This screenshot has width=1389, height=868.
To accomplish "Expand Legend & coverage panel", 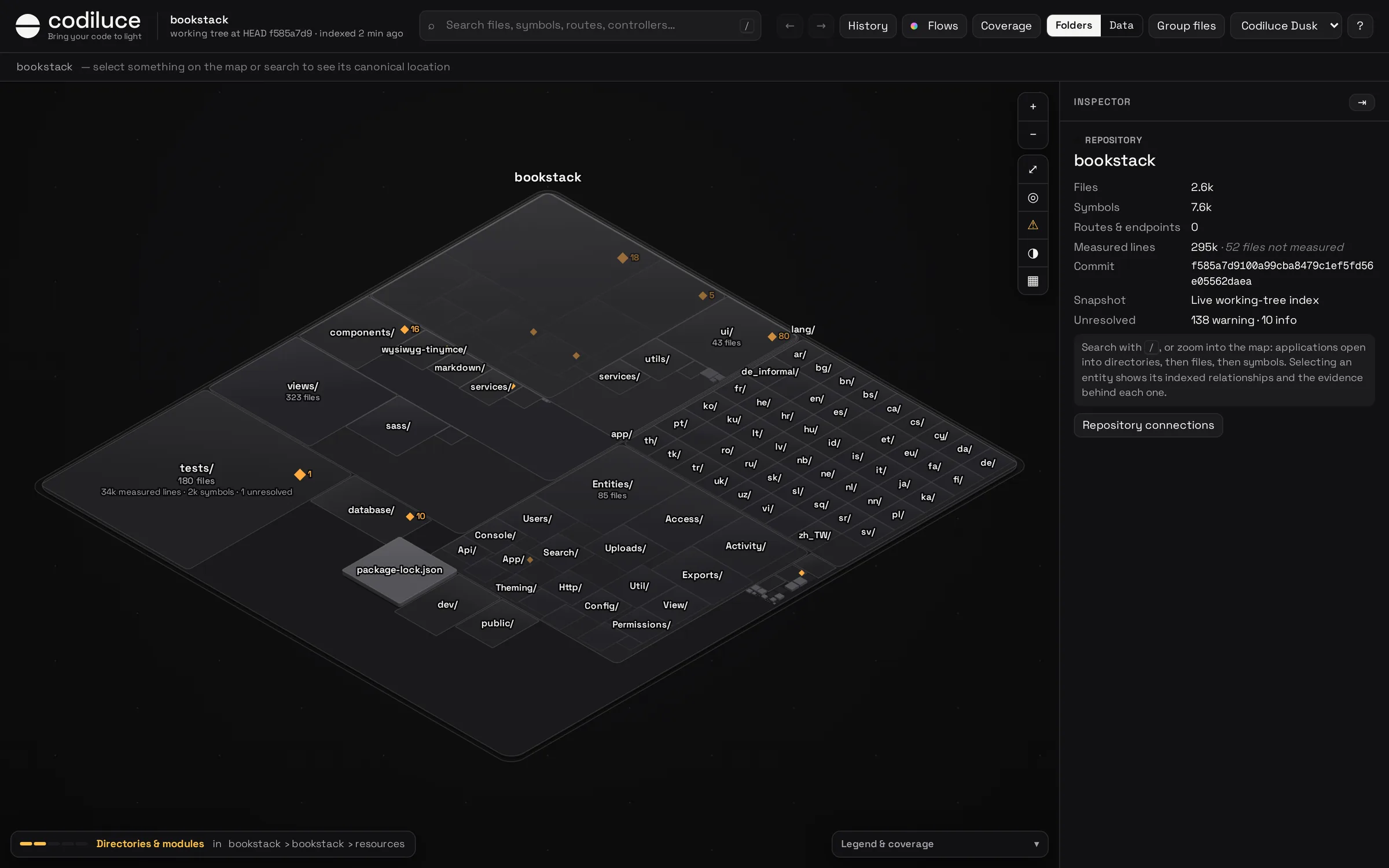I will point(939,844).
